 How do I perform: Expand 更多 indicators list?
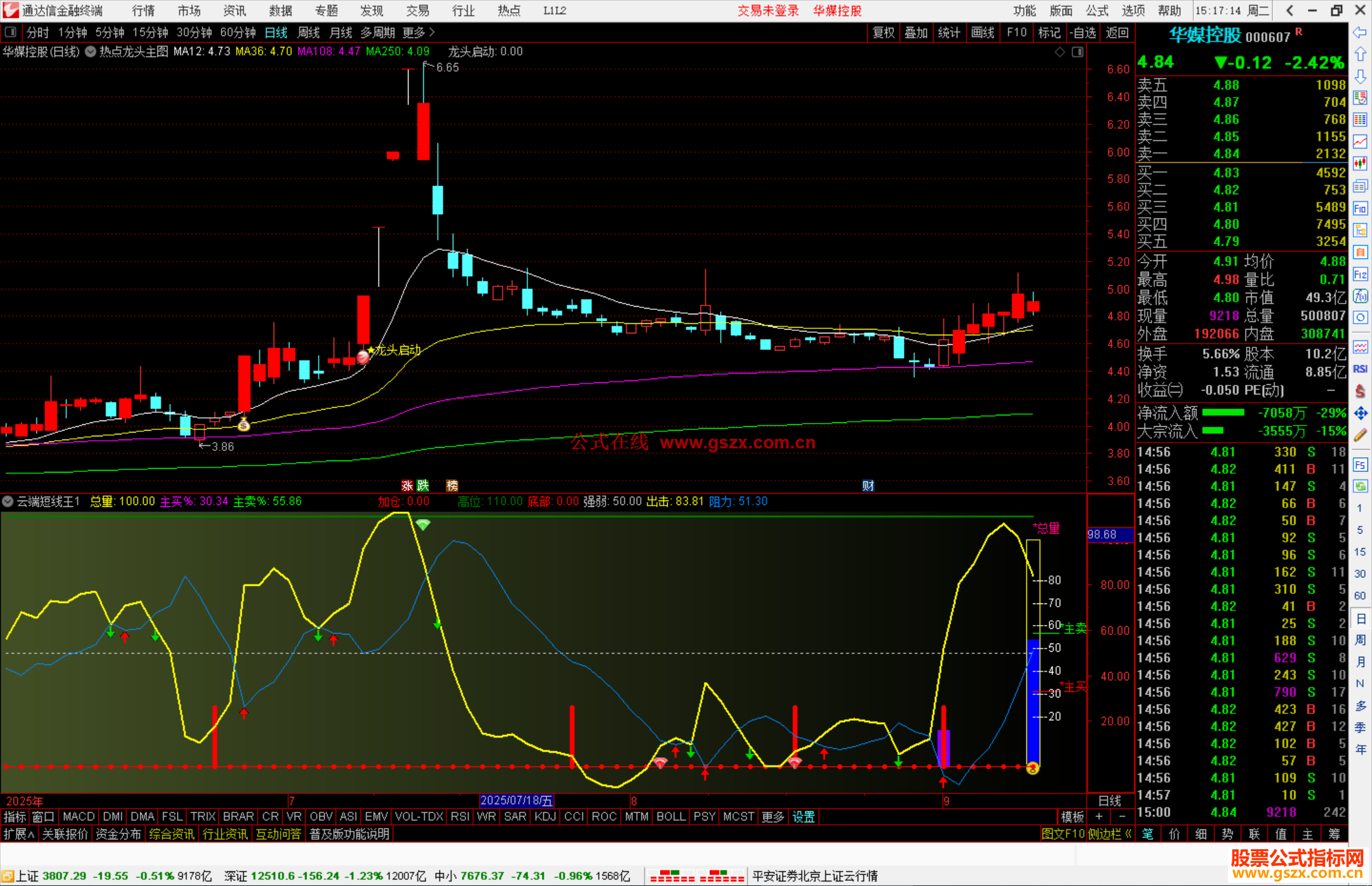[773, 817]
